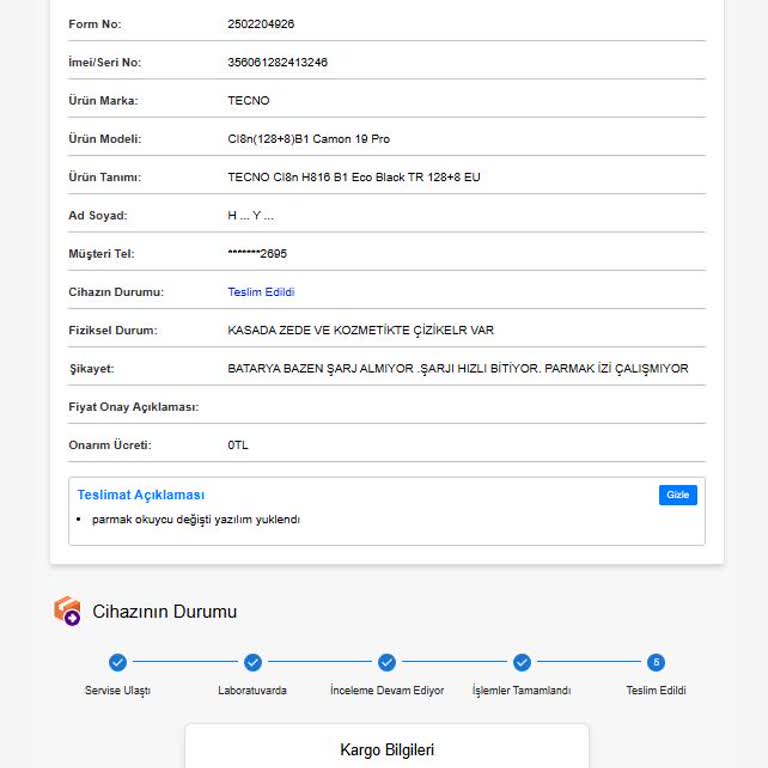Click the step 5 Teslim Edildi circle
This screenshot has height=768, width=768.
click(x=656, y=662)
